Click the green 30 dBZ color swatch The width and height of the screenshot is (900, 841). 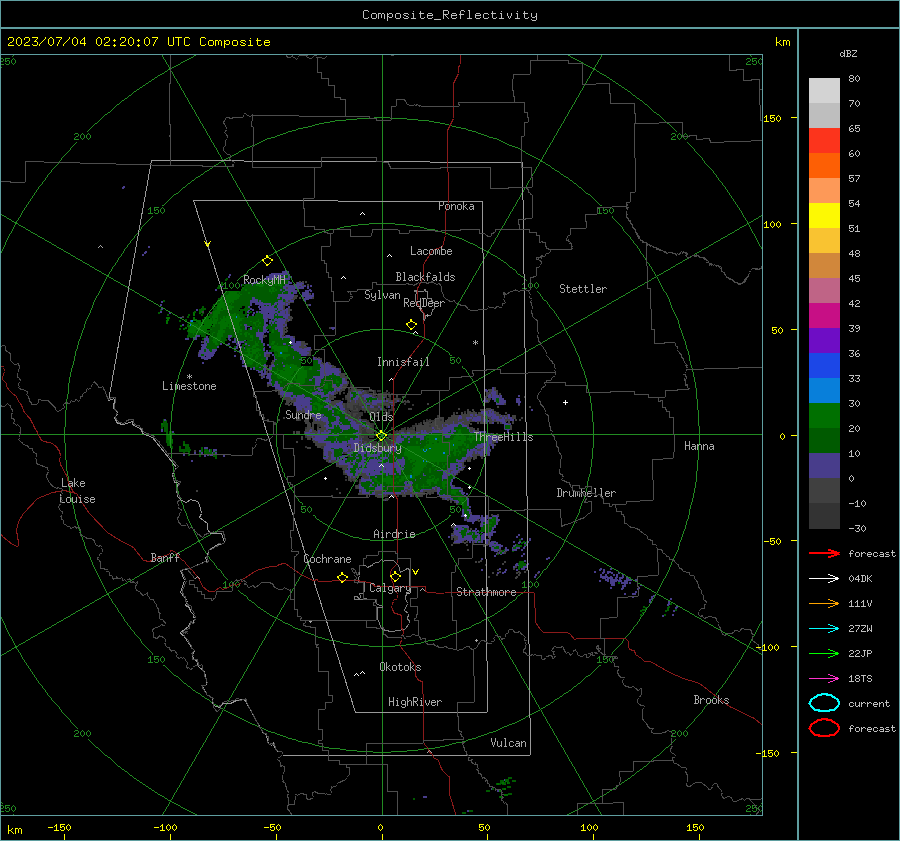coord(824,416)
